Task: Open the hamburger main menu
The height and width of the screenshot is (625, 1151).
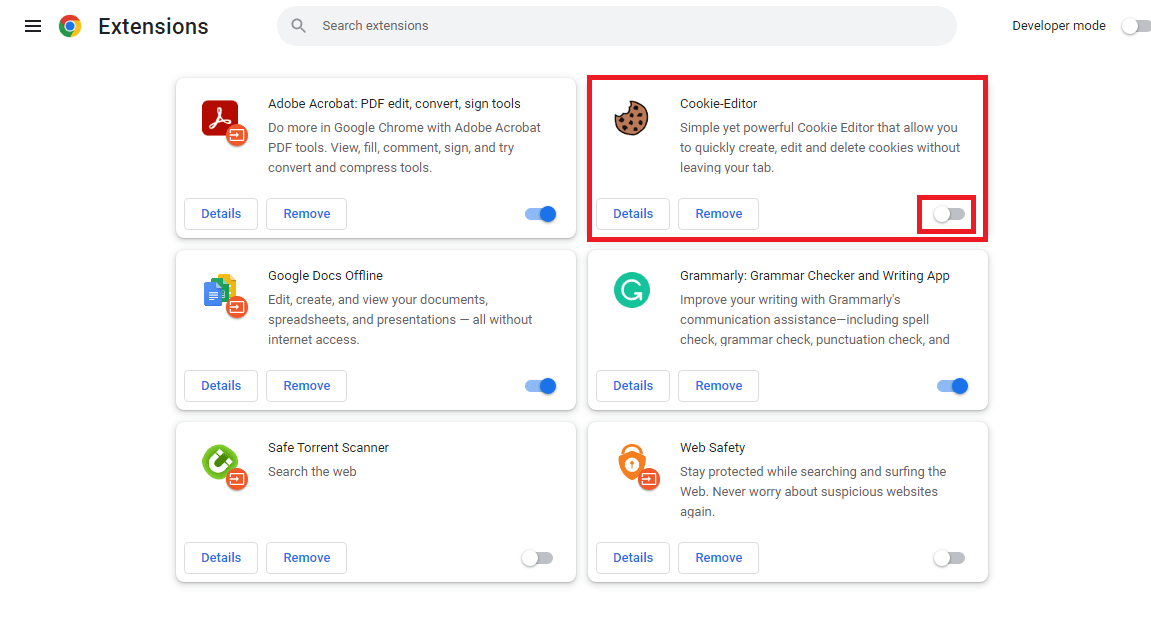Action: click(33, 26)
